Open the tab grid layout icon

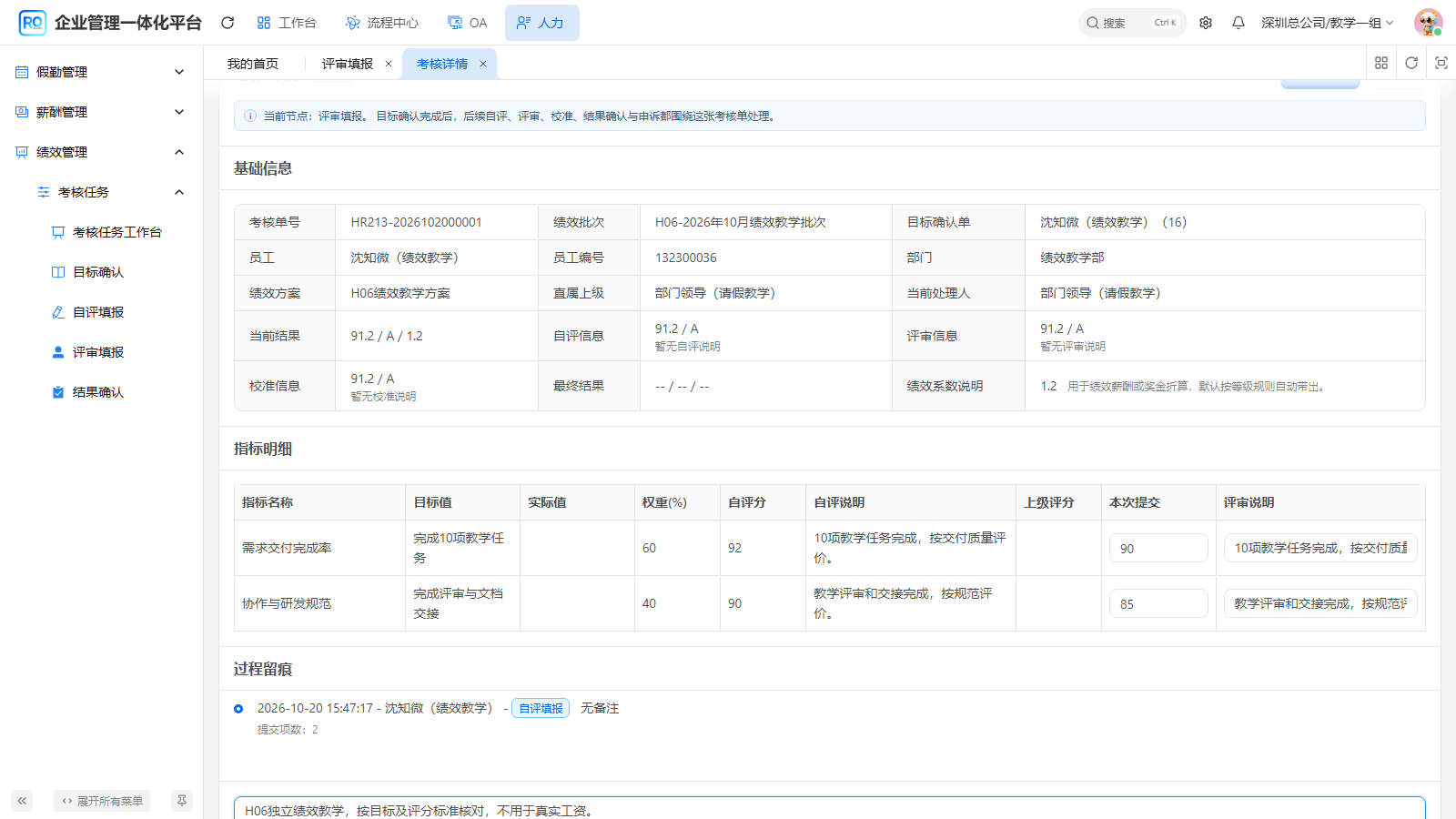tap(1381, 63)
